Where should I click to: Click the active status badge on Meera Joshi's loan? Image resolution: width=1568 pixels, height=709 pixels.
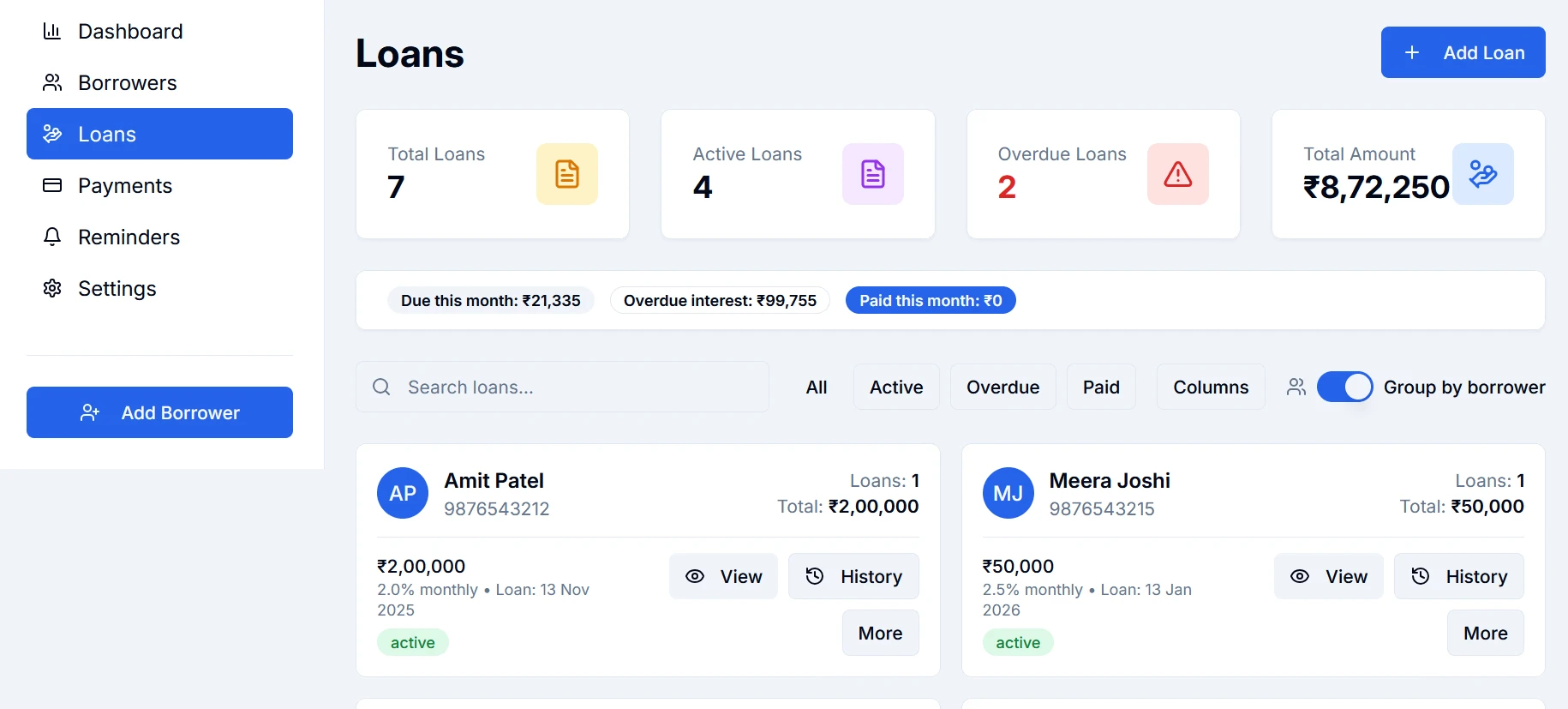(1018, 642)
